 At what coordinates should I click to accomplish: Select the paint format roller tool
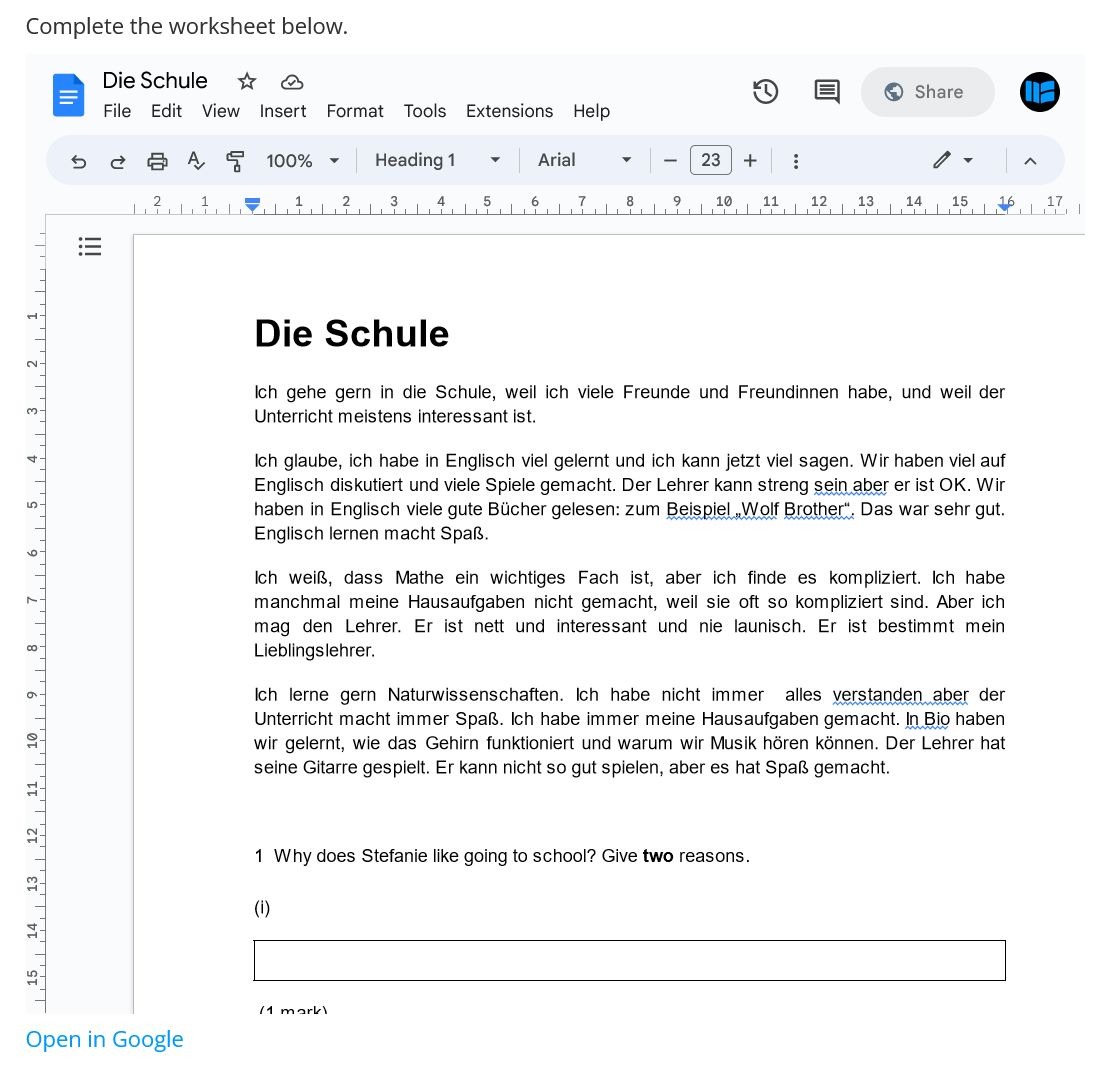coord(235,161)
